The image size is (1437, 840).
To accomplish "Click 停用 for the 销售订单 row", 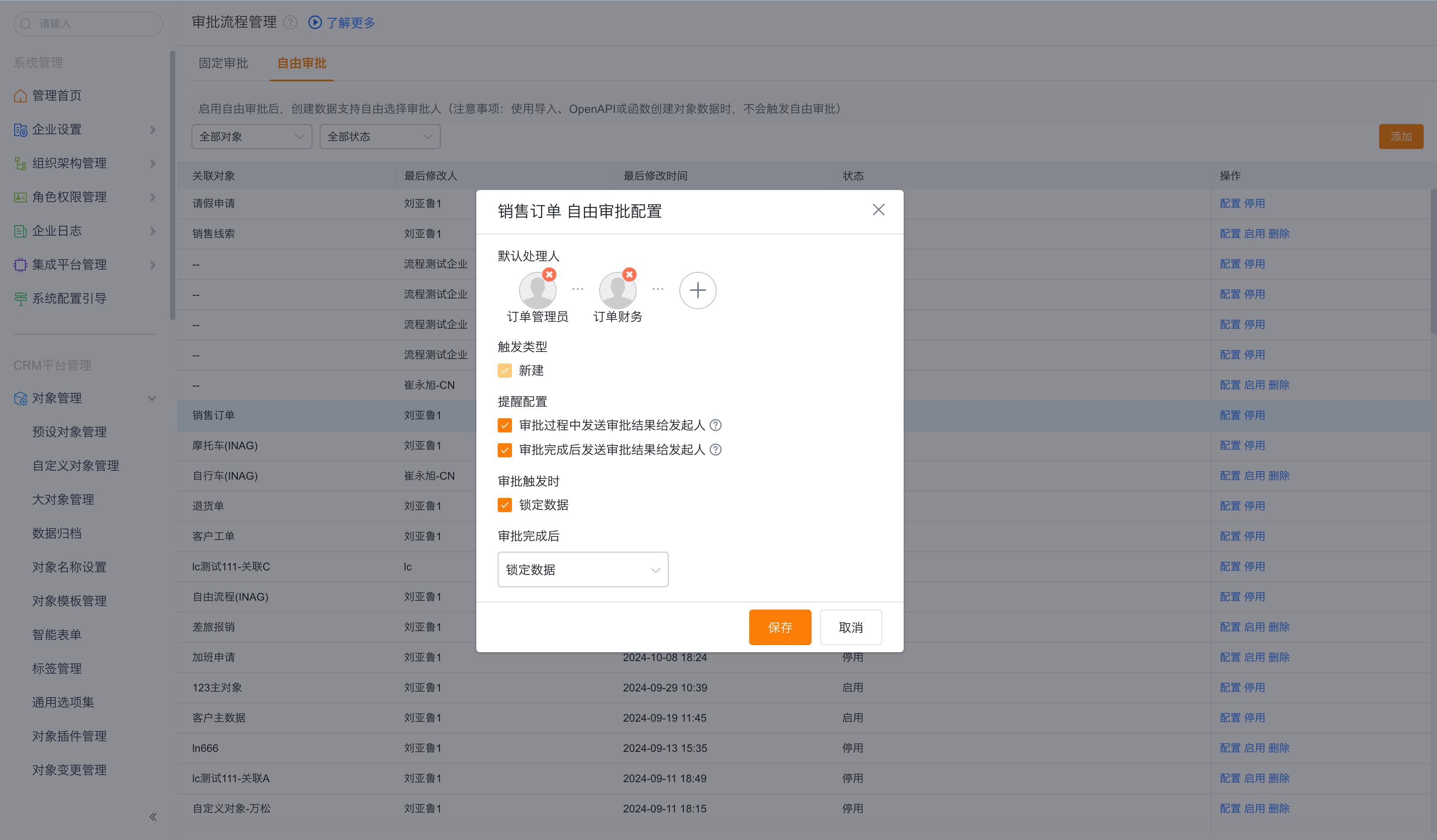I will point(1254,416).
